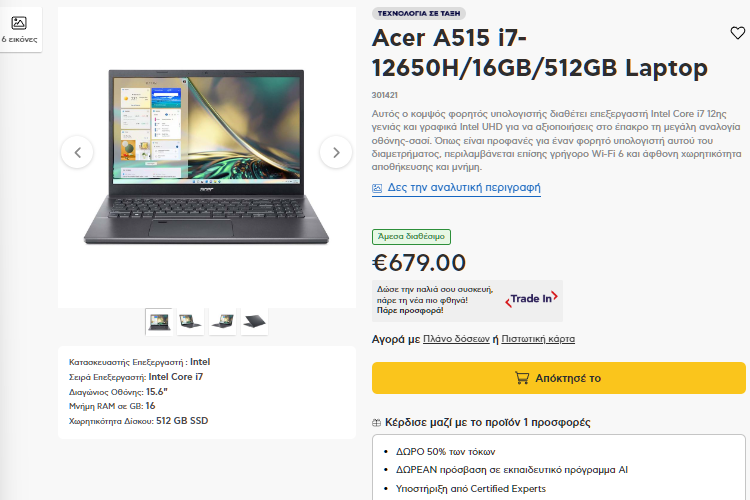Click the image icon beside Δες την αναλυτική περιγραφή

coord(377,189)
